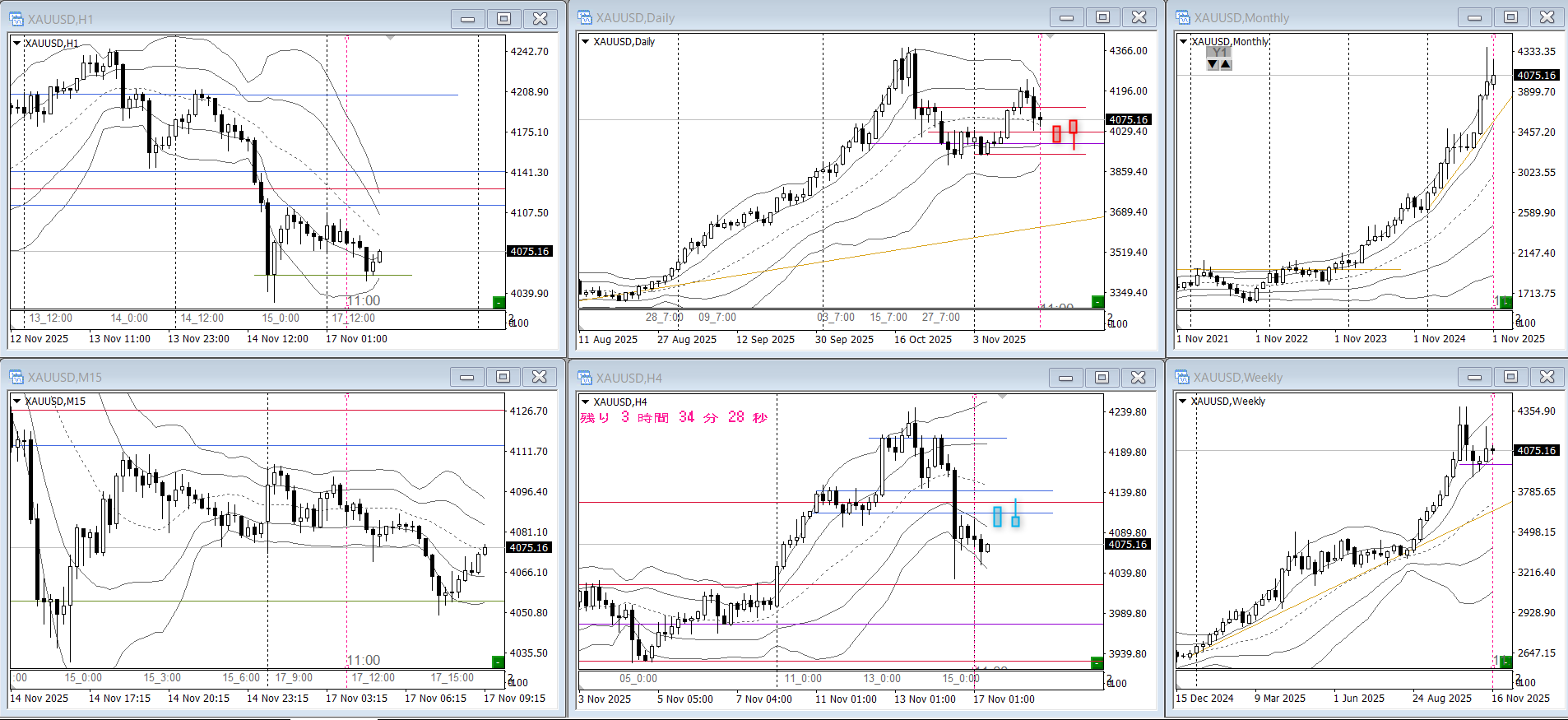The height and width of the screenshot is (720, 1568).
Task: Toggle green minus square on Daily chart
Action: click(1097, 302)
